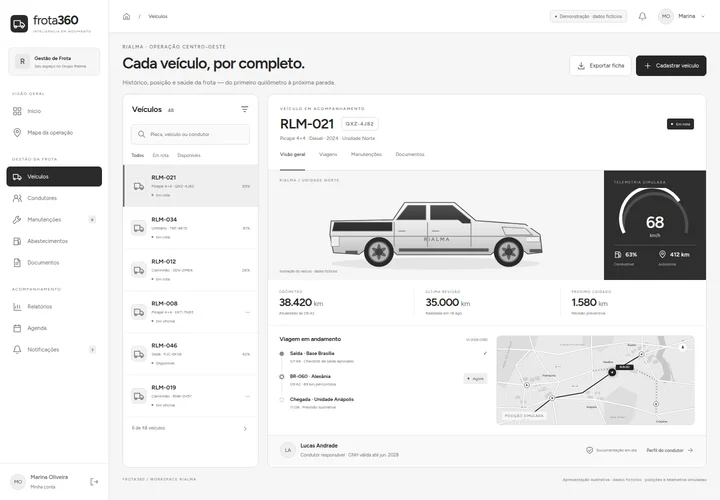Open Início in the sidebar
720x500 pixels.
pyautogui.click(x=54, y=111)
